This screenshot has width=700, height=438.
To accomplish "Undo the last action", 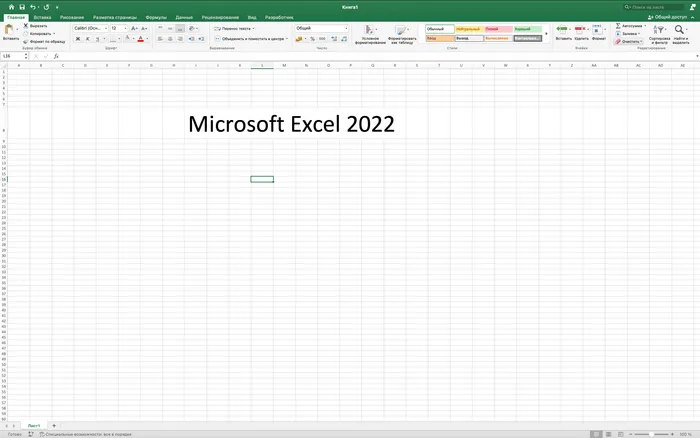I will tap(33, 7).
